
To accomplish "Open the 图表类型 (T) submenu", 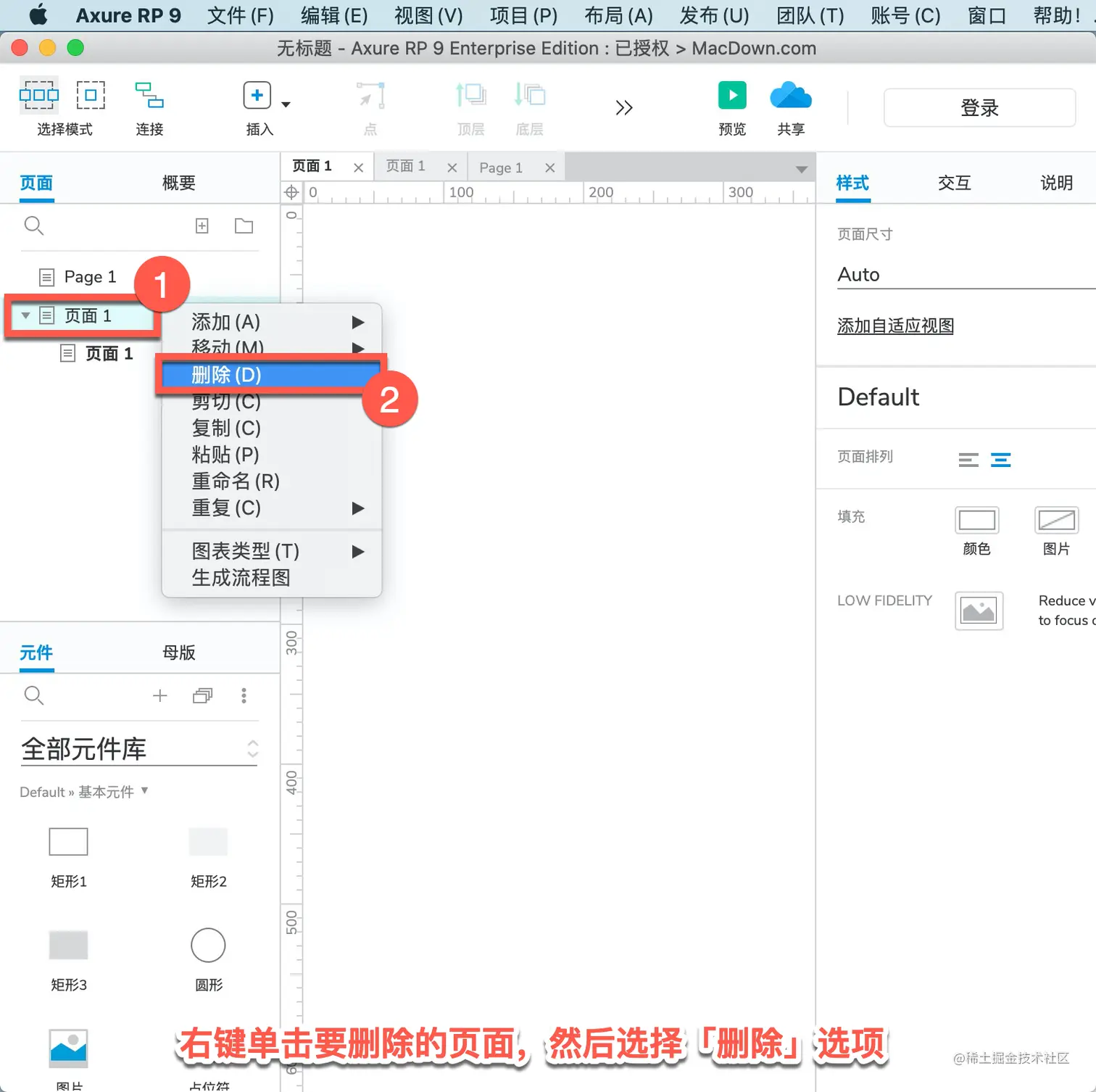I will click(x=272, y=551).
